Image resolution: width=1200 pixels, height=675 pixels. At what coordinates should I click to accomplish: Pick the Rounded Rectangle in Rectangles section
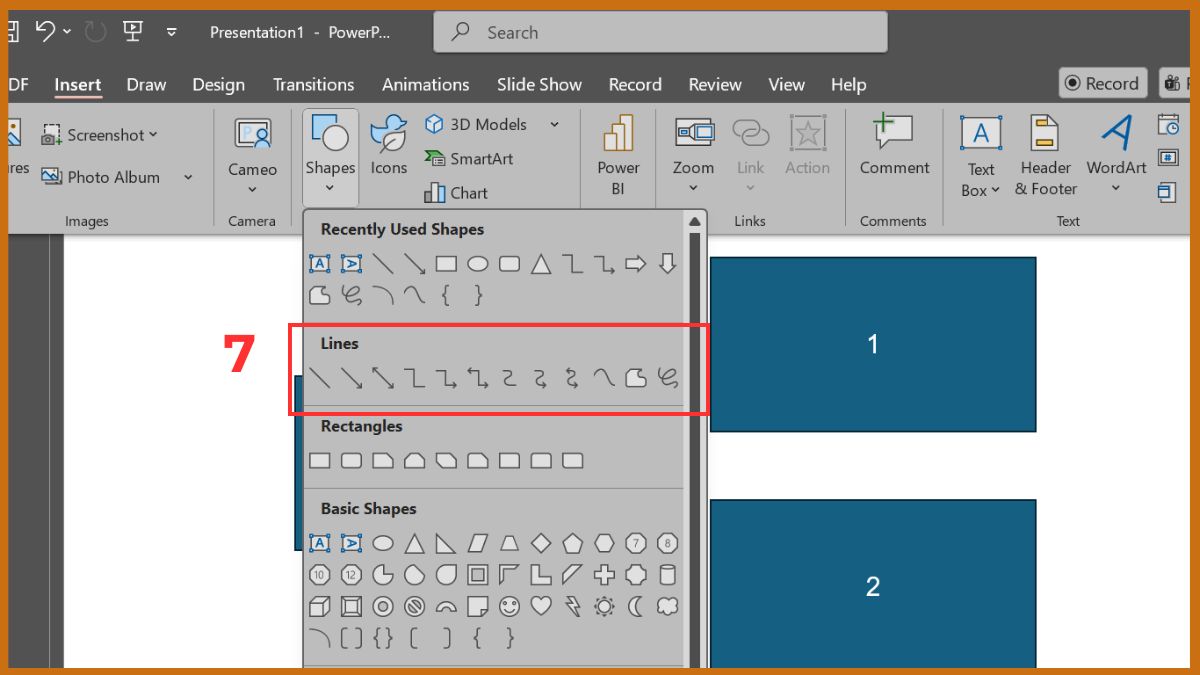click(x=352, y=461)
